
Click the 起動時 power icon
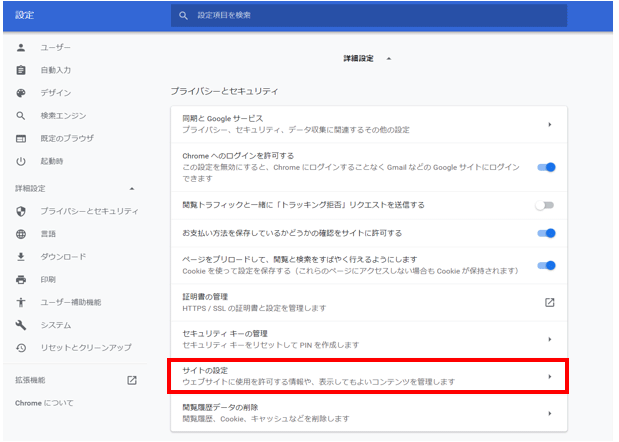tap(20, 161)
